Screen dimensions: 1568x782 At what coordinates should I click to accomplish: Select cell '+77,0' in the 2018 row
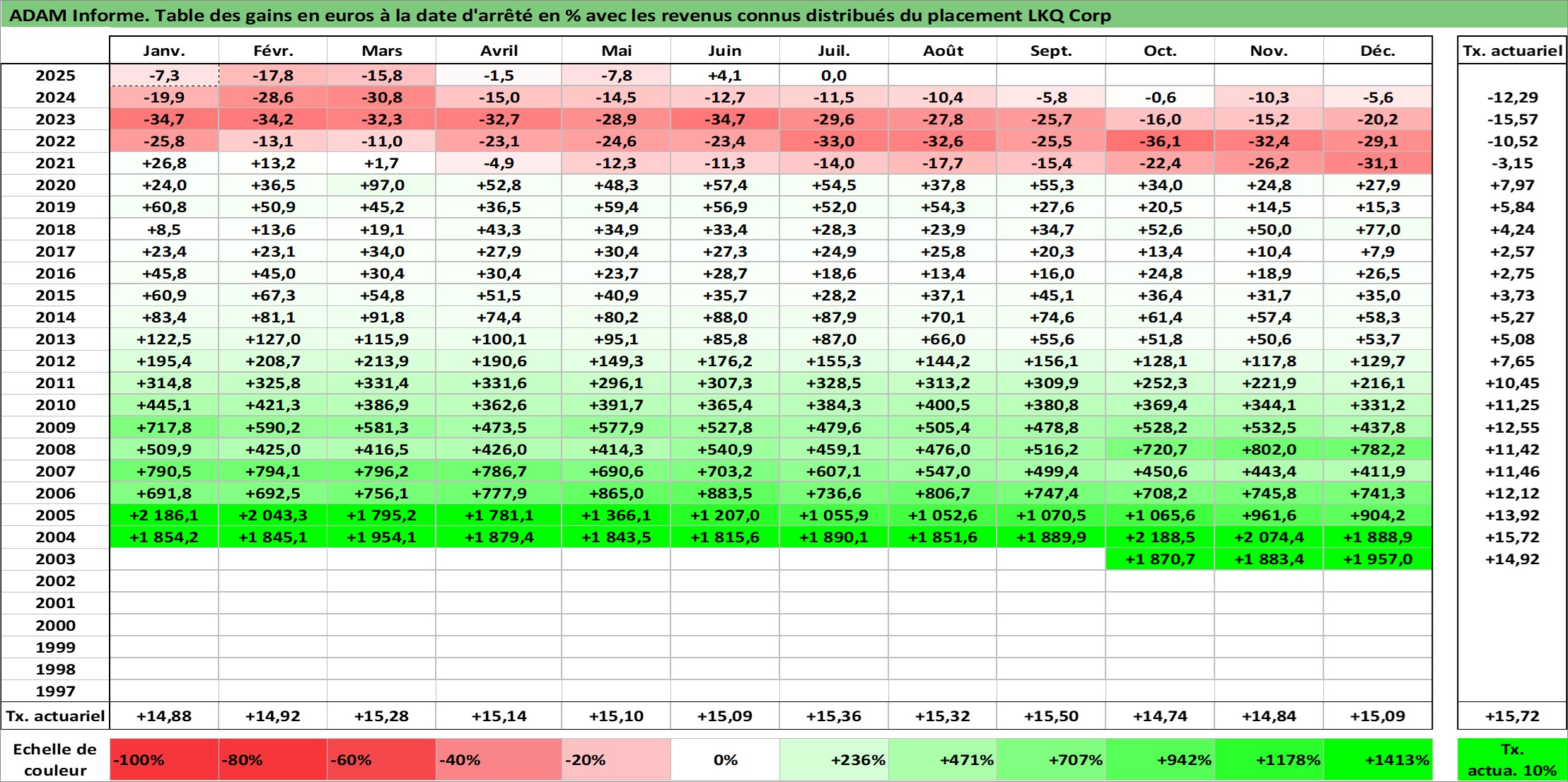[1378, 230]
